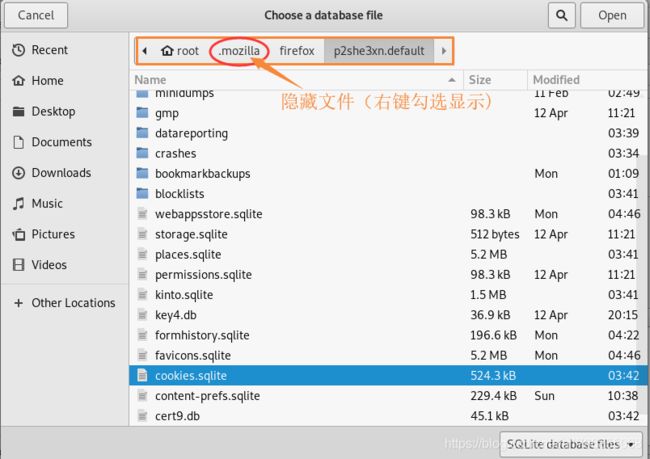Click the webappsstore.sqlite file icon
The height and width of the screenshot is (459, 650).
pos(142,214)
